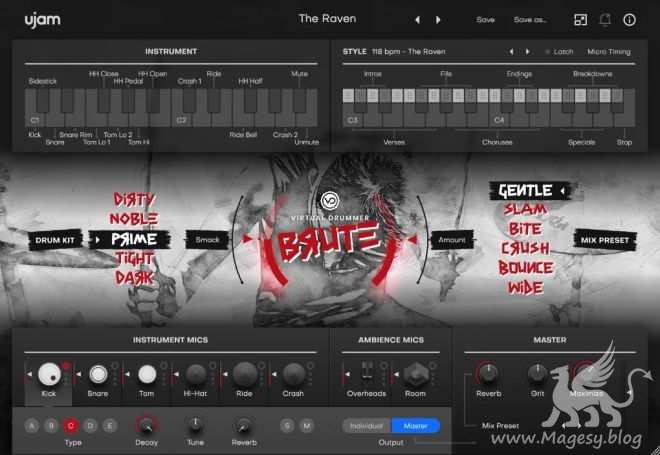Toggle the Solo S button
This screenshot has height=455, width=660.
pyautogui.click(x=287, y=426)
